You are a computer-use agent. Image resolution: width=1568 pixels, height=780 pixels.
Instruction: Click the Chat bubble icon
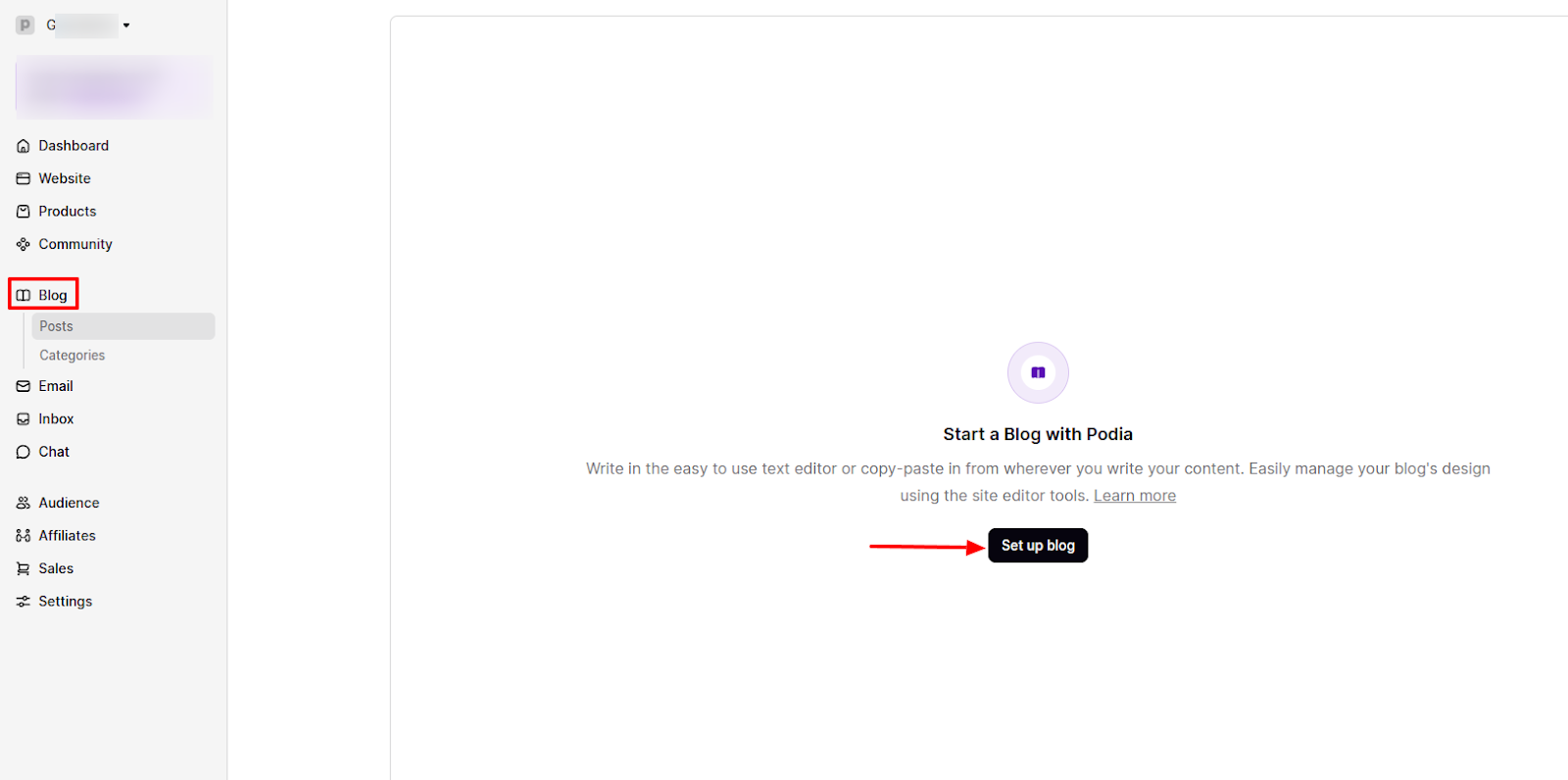[x=24, y=452]
